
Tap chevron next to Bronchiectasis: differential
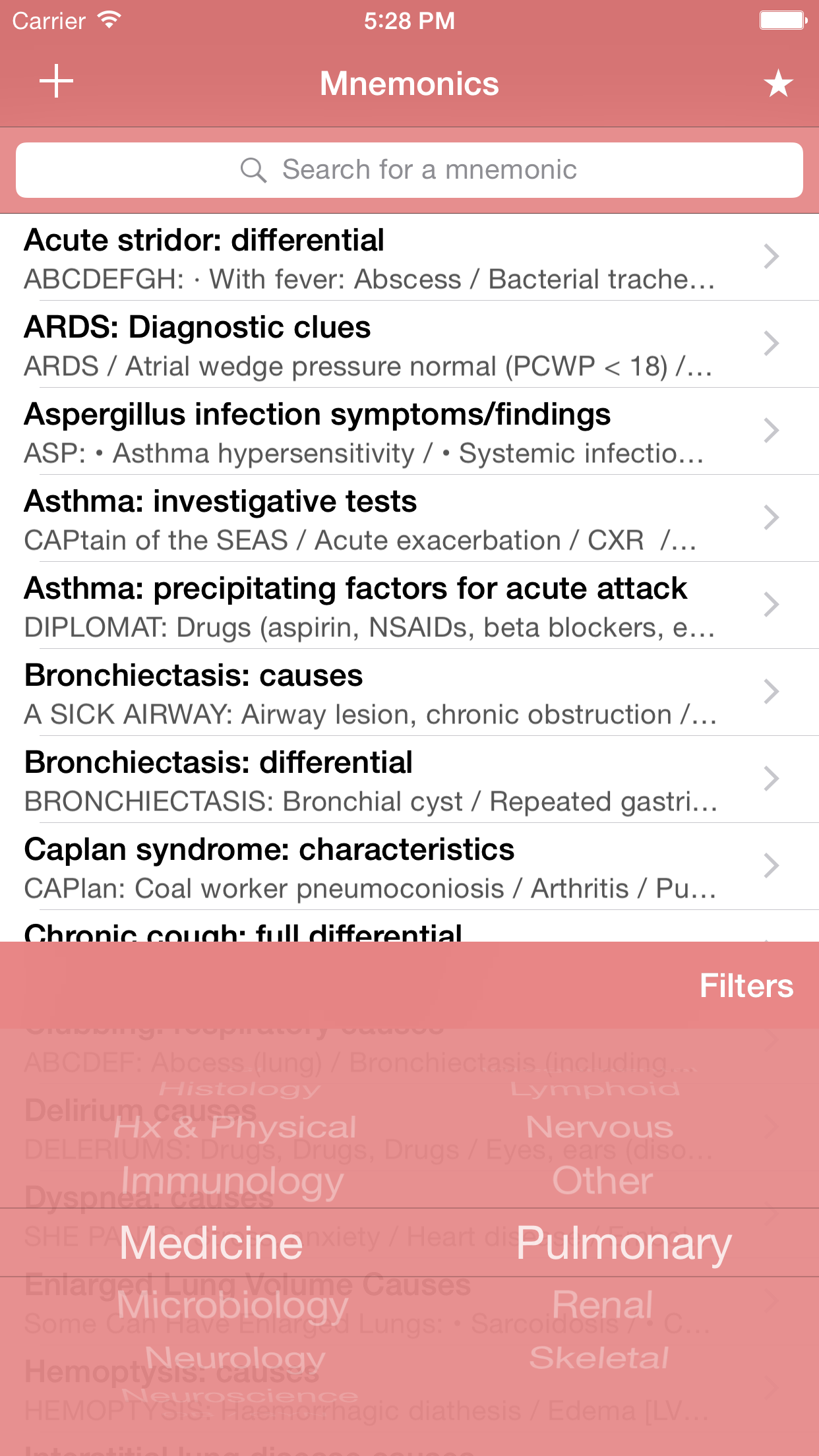point(771,779)
